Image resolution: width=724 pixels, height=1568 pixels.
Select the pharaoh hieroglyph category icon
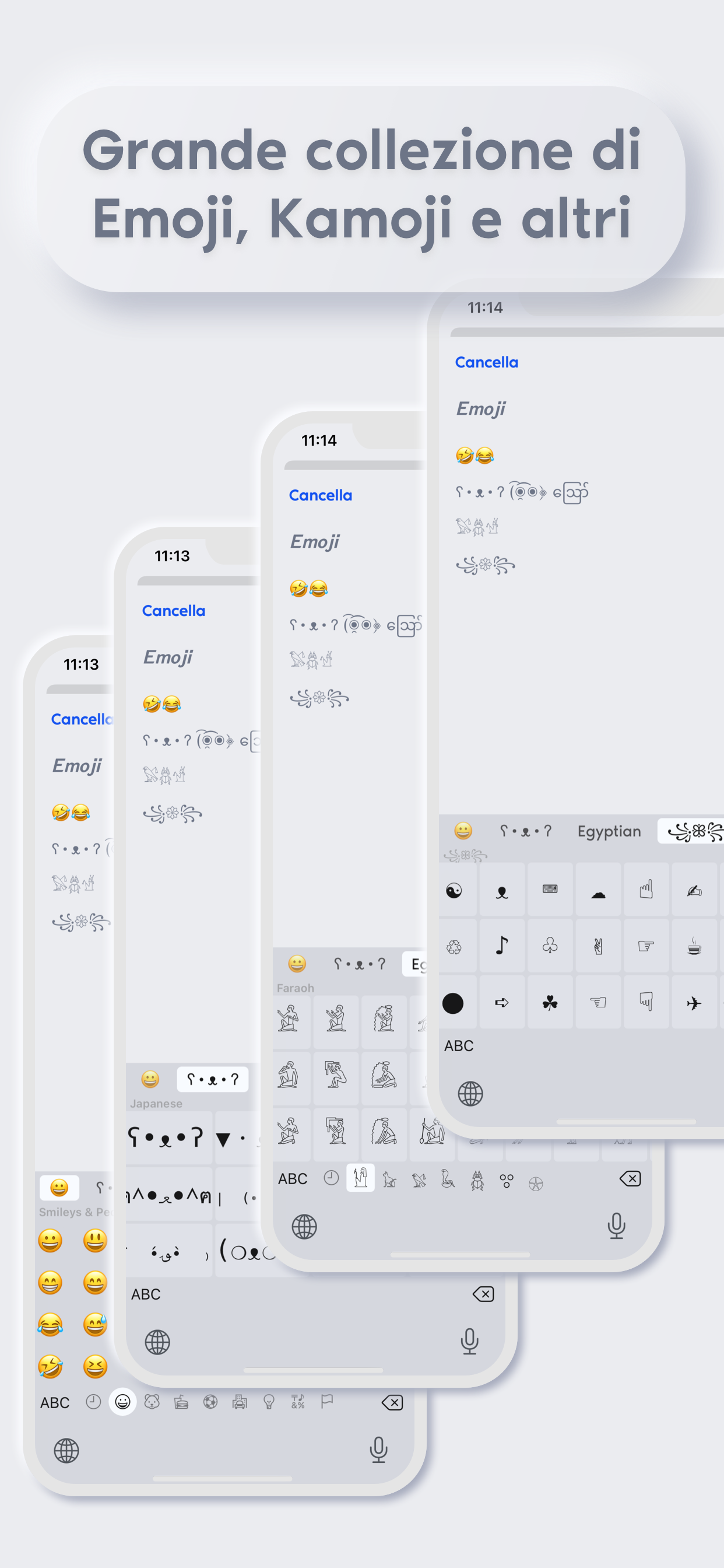click(360, 1178)
